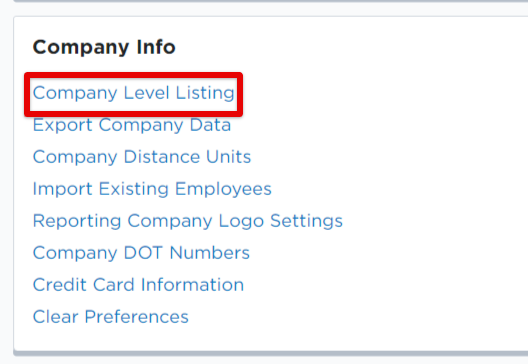Click the word Listing in the red box
This screenshot has height=364, width=528.
205,93
